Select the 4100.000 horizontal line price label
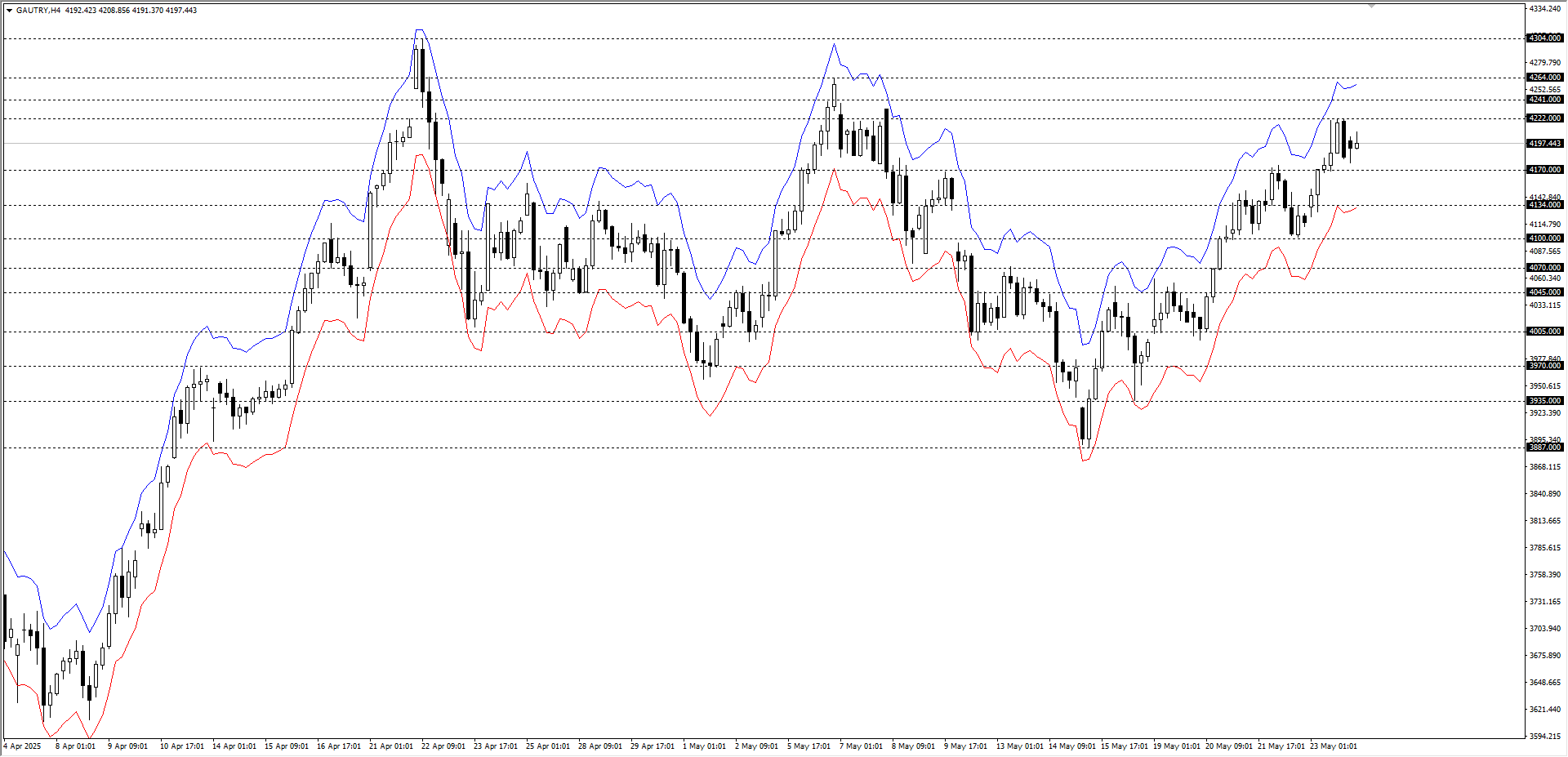The width and height of the screenshot is (1568, 757). click(1544, 238)
